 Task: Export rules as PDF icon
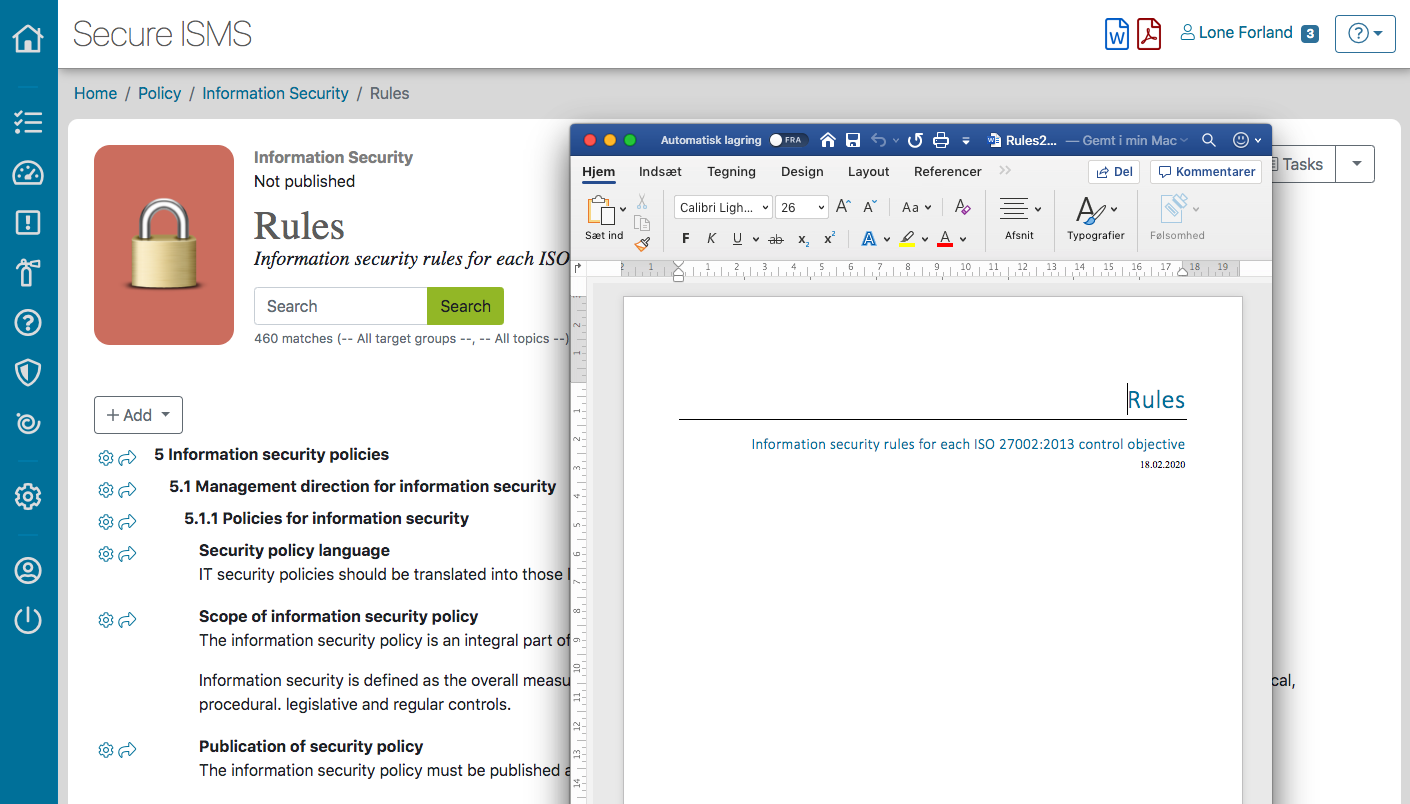(x=1149, y=34)
